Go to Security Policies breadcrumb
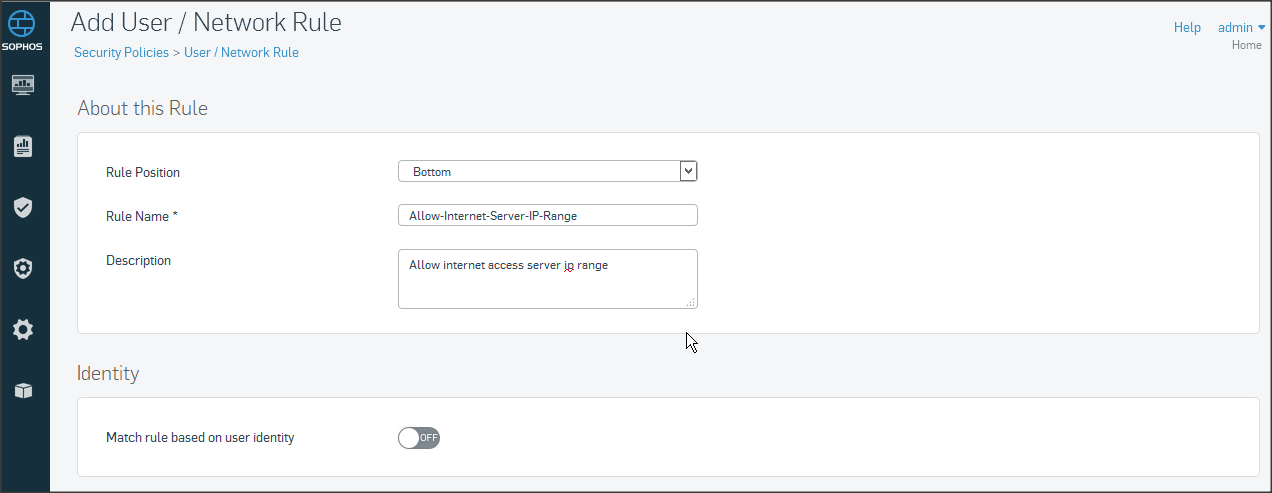 click(121, 53)
